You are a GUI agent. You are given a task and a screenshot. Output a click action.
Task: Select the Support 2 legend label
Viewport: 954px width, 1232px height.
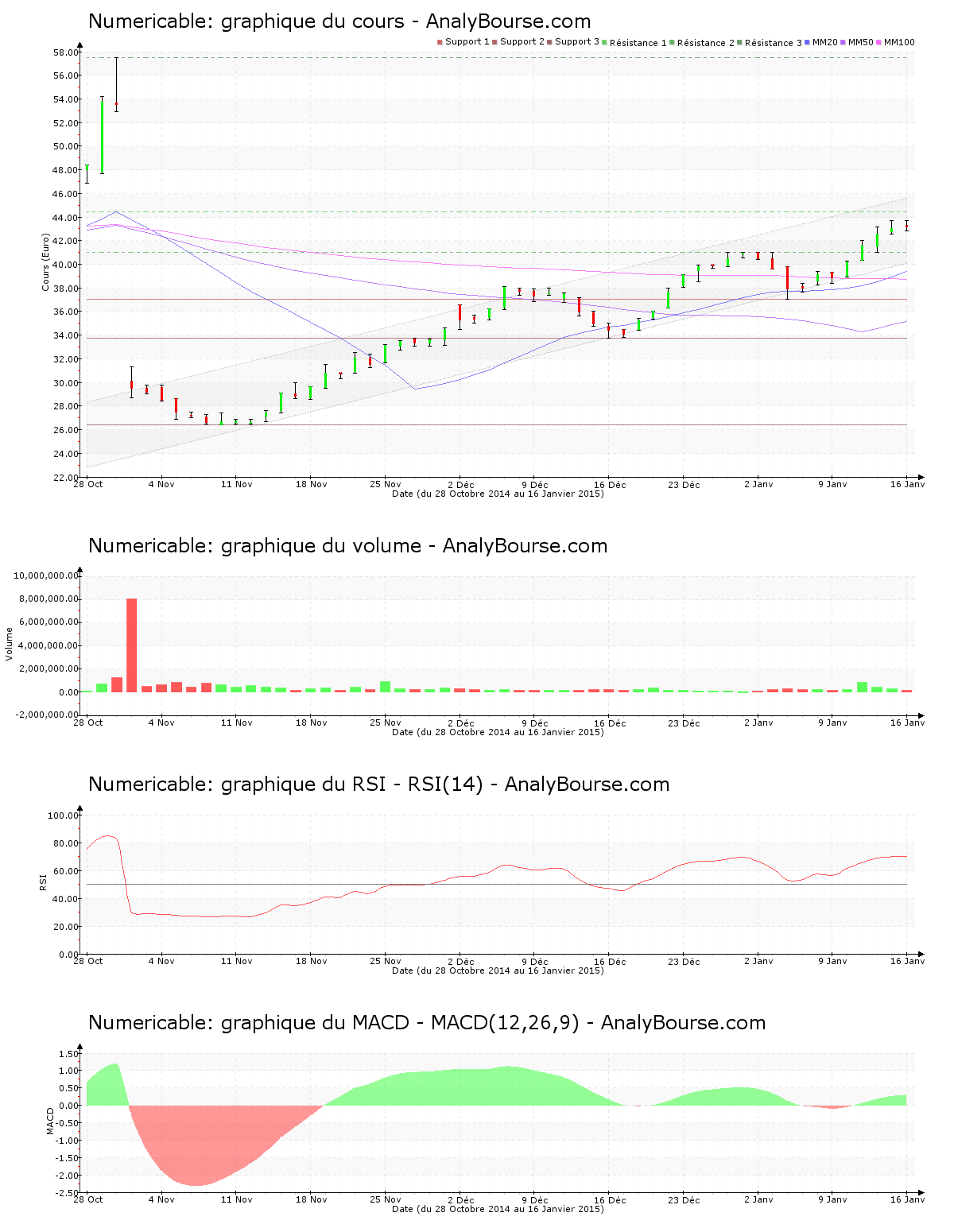tap(522, 41)
